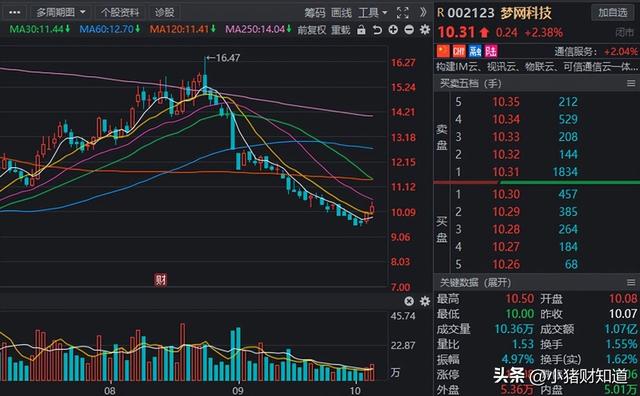Open the 诊股 tab
Viewport: 640px width, 396px height.
pyautogui.click(x=164, y=13)
